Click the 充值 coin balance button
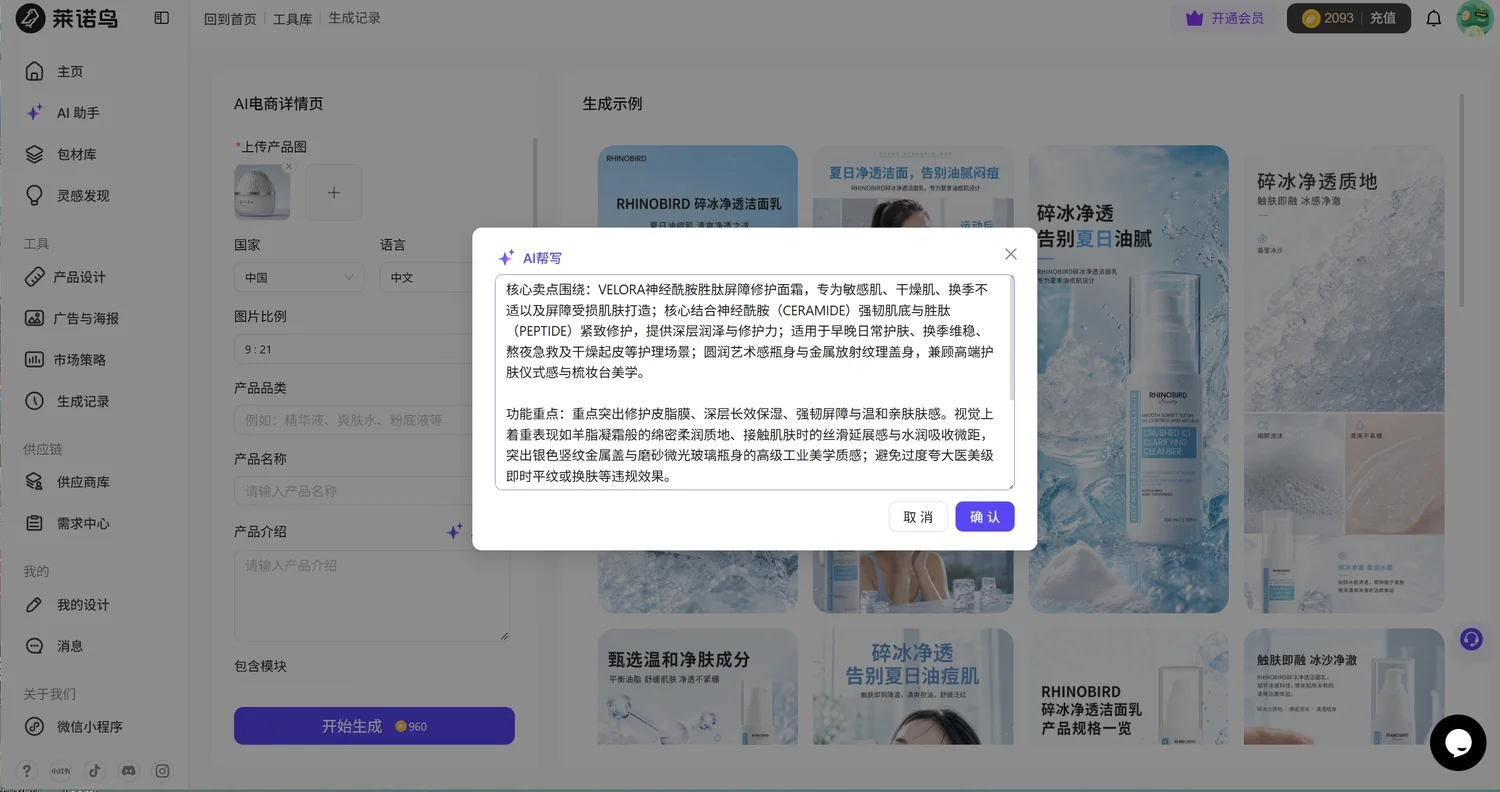This screenshot has width=1500, height=792. point(1348,18)
